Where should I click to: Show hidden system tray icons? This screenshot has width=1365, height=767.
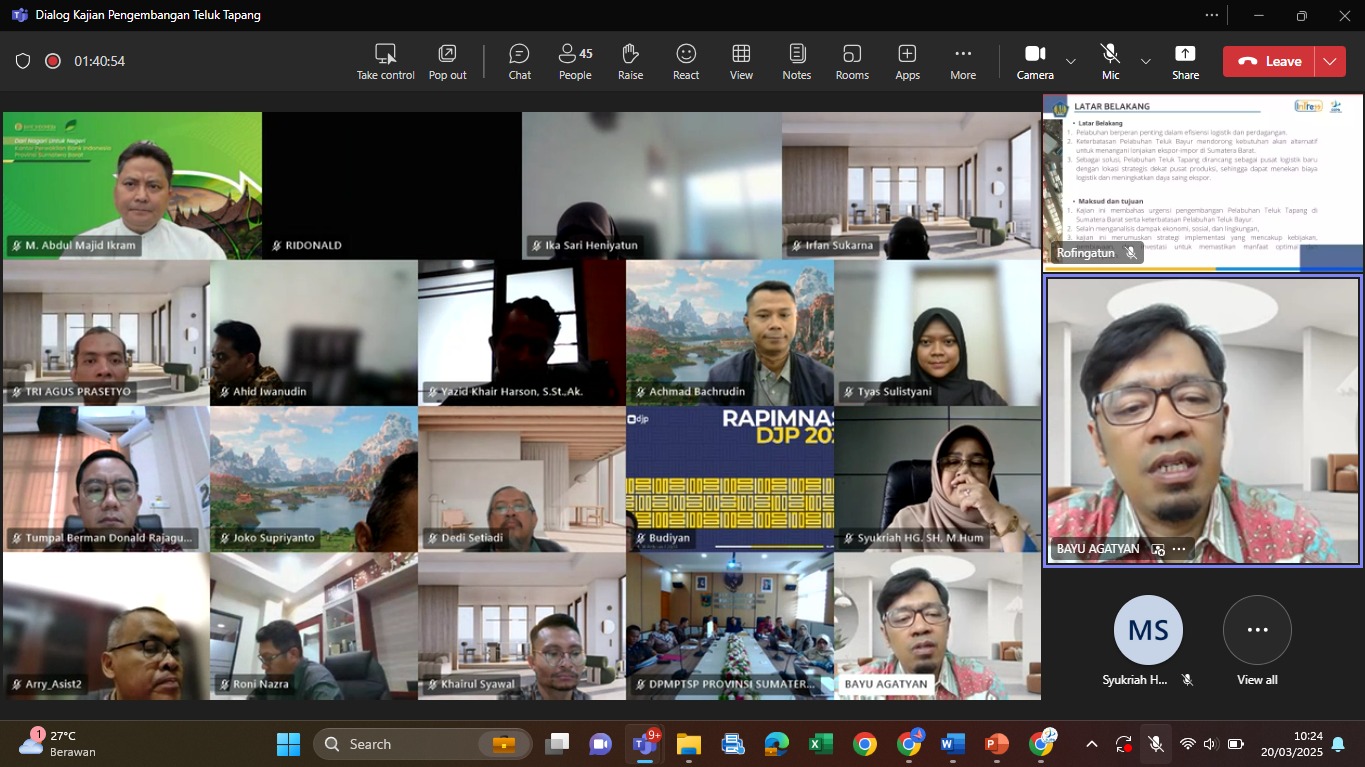(1092, 744)
